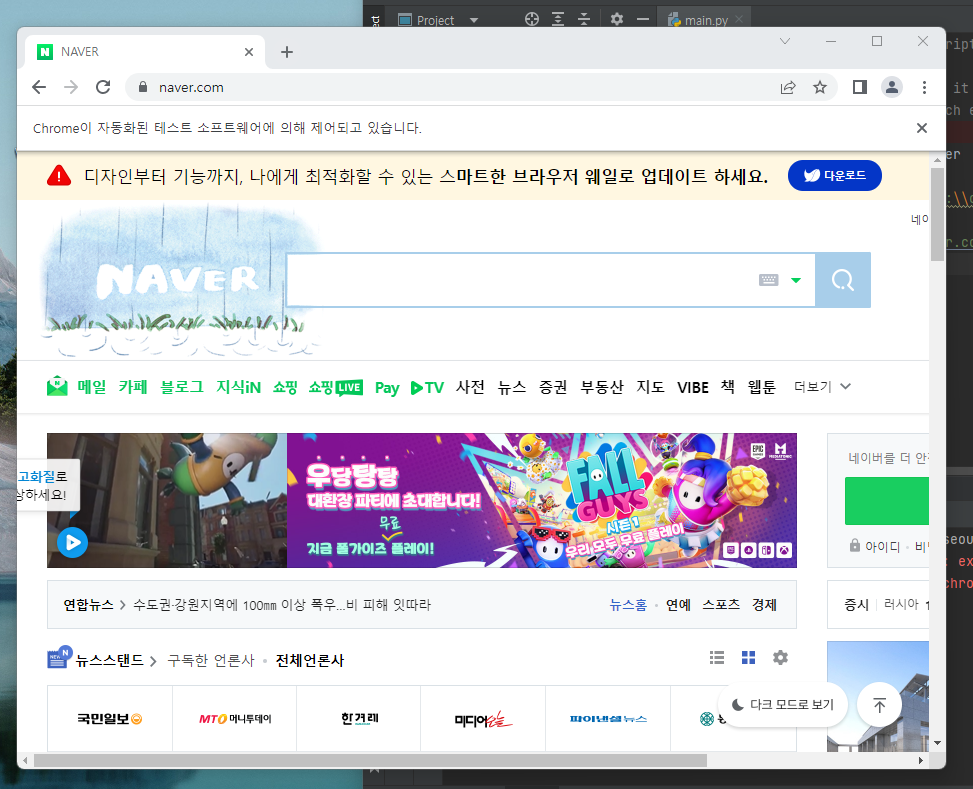
Task: Open the 국민일보 press tile
Action: tap(110, 718)
